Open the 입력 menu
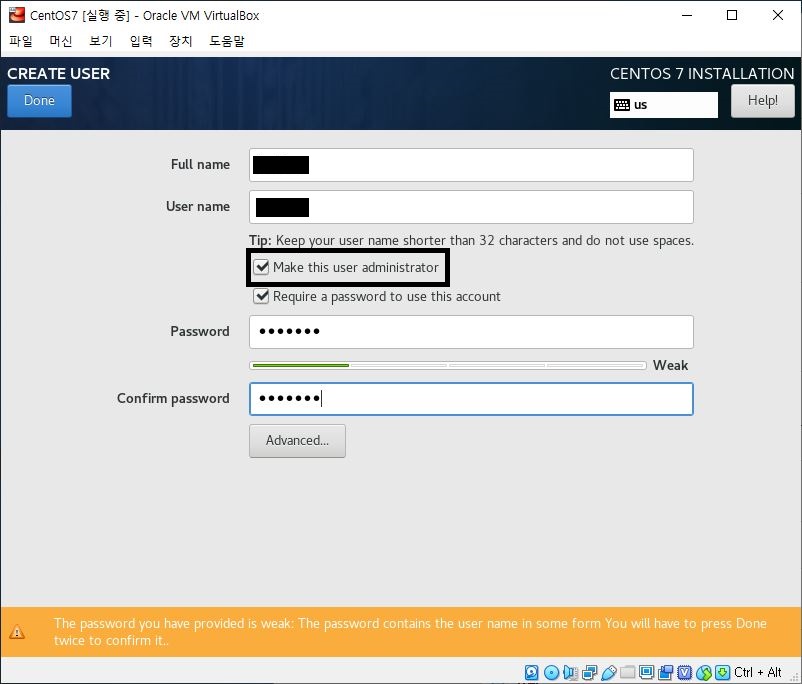Screen dimensions: 802x684 point(141,41)
